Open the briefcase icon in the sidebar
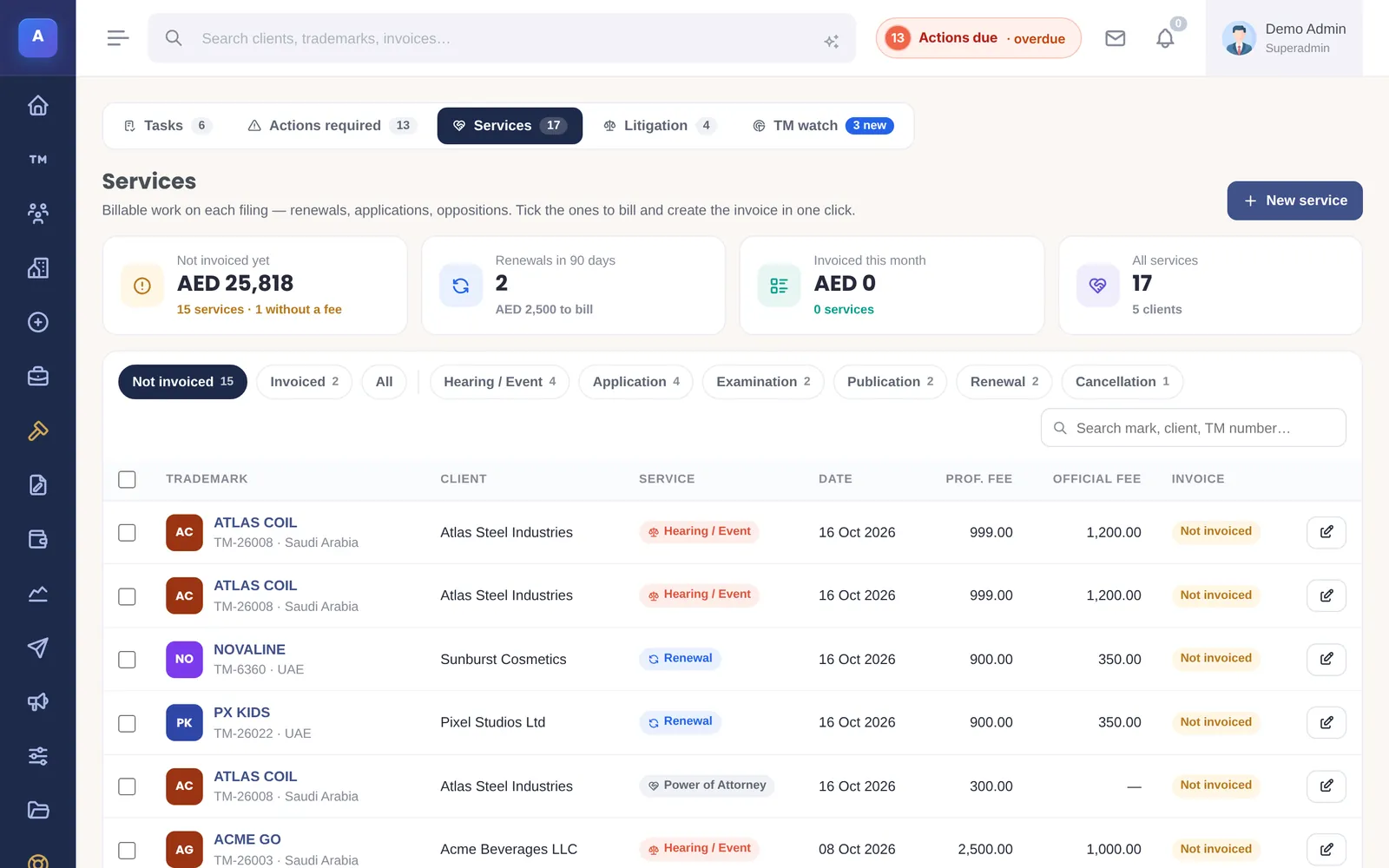Image resolution: width=1389 pixels, height=868 pixels. (37, 377)
